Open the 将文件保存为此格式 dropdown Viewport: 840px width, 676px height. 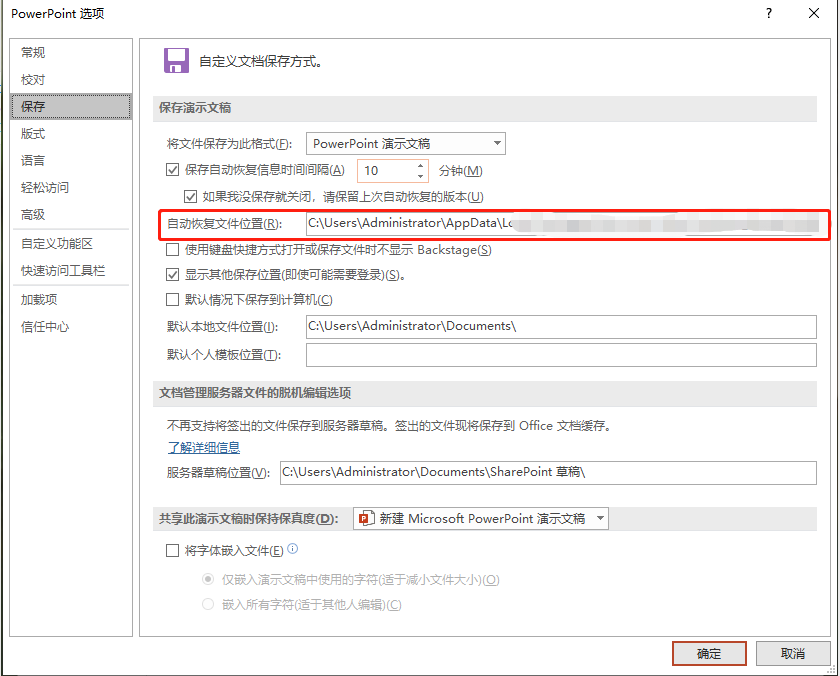tap(406, 144)
